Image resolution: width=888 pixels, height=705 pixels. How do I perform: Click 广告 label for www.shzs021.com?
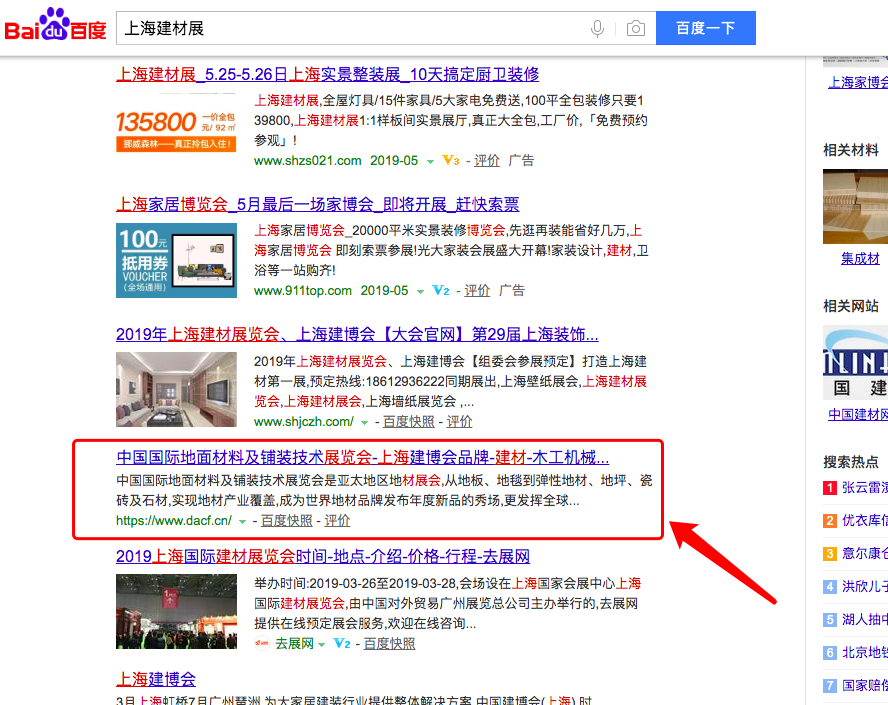coord(521,160)
